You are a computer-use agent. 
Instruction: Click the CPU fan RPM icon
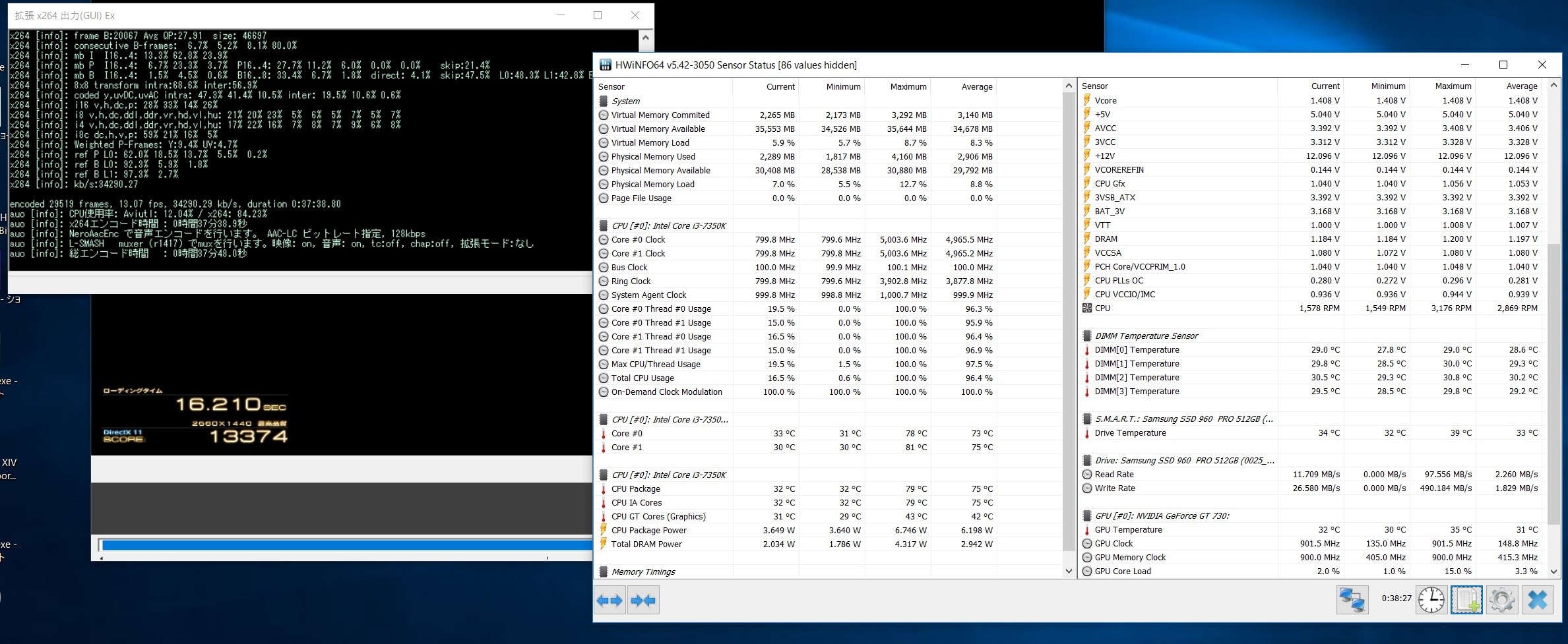(1087, 308)
